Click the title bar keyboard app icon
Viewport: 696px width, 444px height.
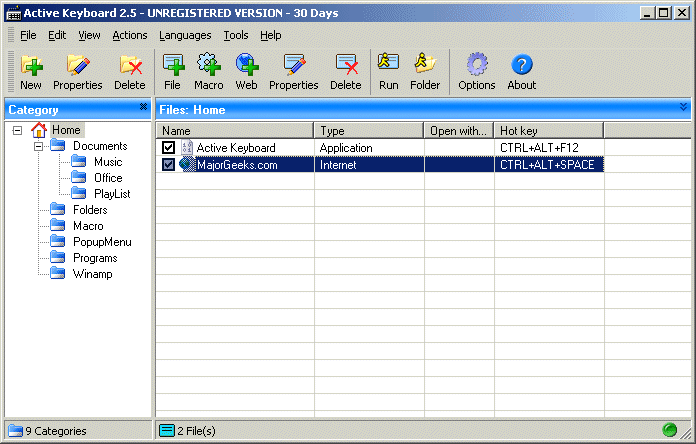(x=14, y=13)
